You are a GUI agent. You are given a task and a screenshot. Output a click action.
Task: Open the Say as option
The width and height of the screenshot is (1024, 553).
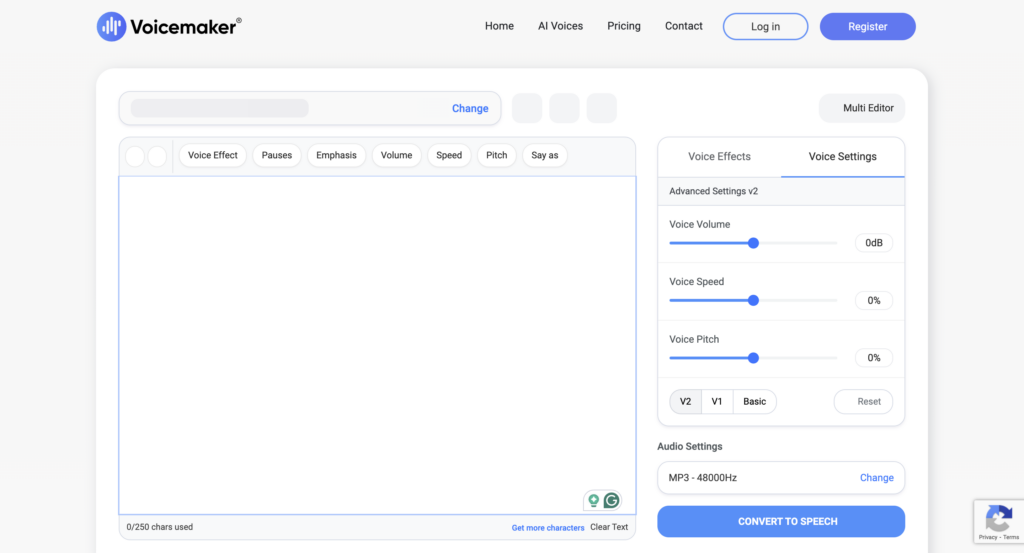click(x=545, y=155)
